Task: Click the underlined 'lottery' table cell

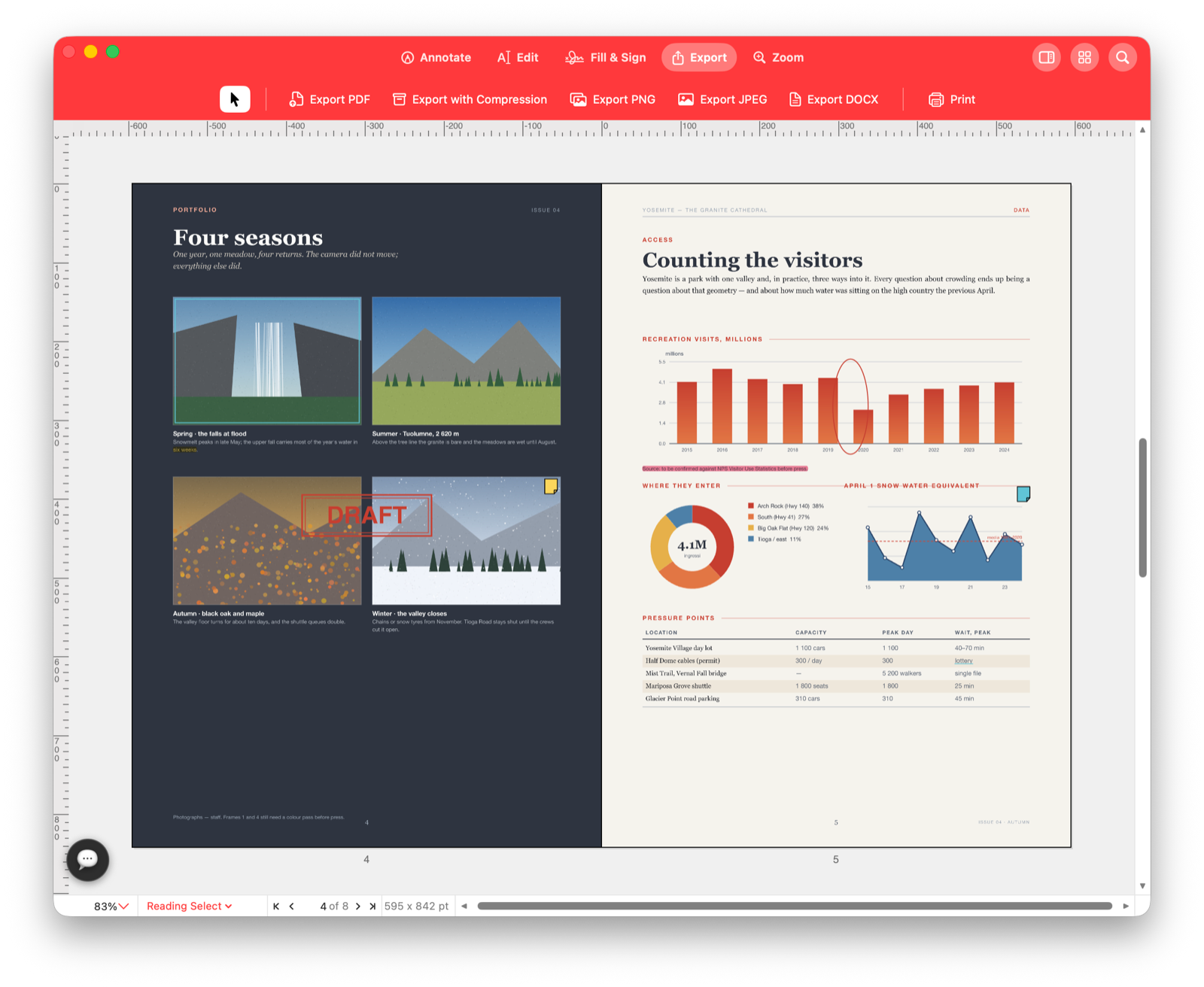Action: point(963,661)
